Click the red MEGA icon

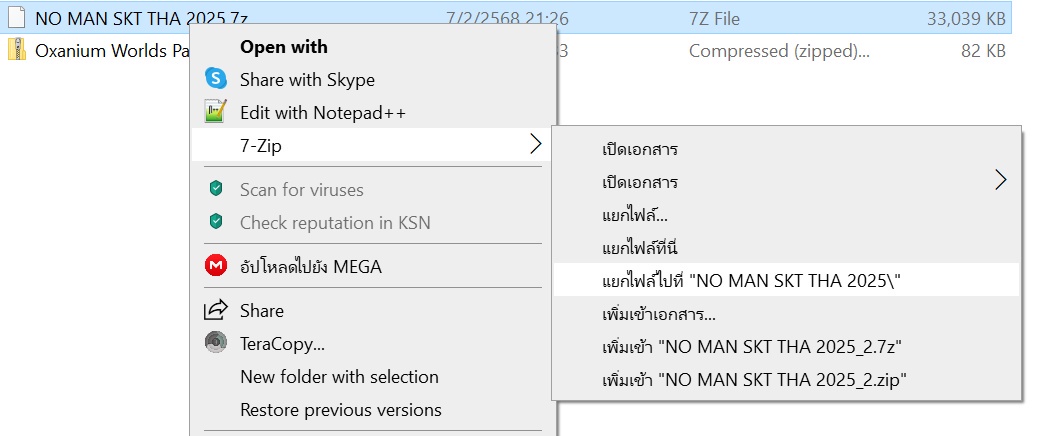point(215,266)
